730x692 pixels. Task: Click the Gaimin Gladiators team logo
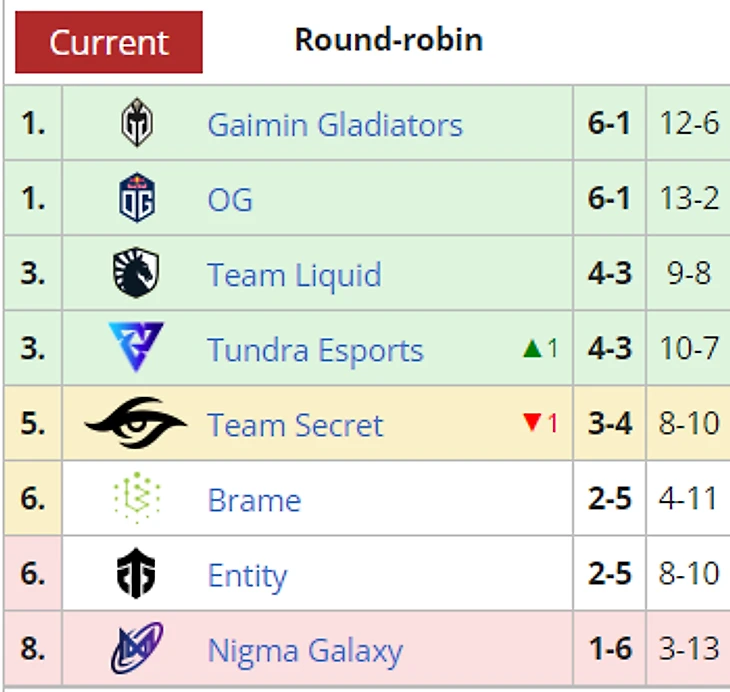tap(137, 124)
